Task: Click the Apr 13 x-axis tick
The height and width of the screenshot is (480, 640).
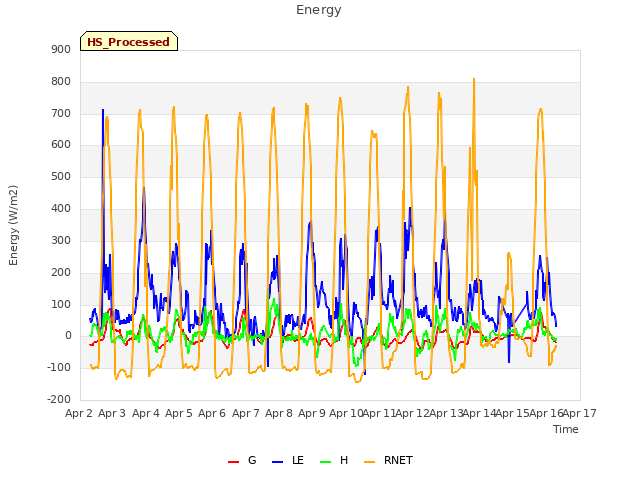Action: [446, 413]
